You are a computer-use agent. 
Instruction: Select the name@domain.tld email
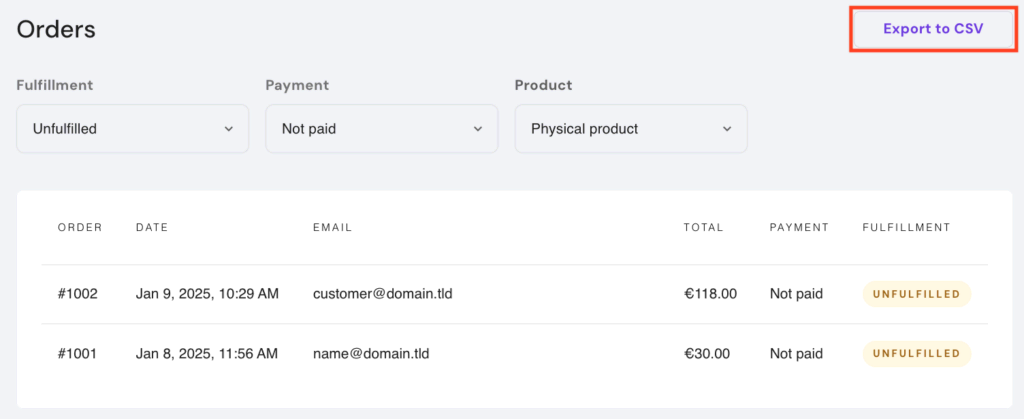(x=371, y=353)
